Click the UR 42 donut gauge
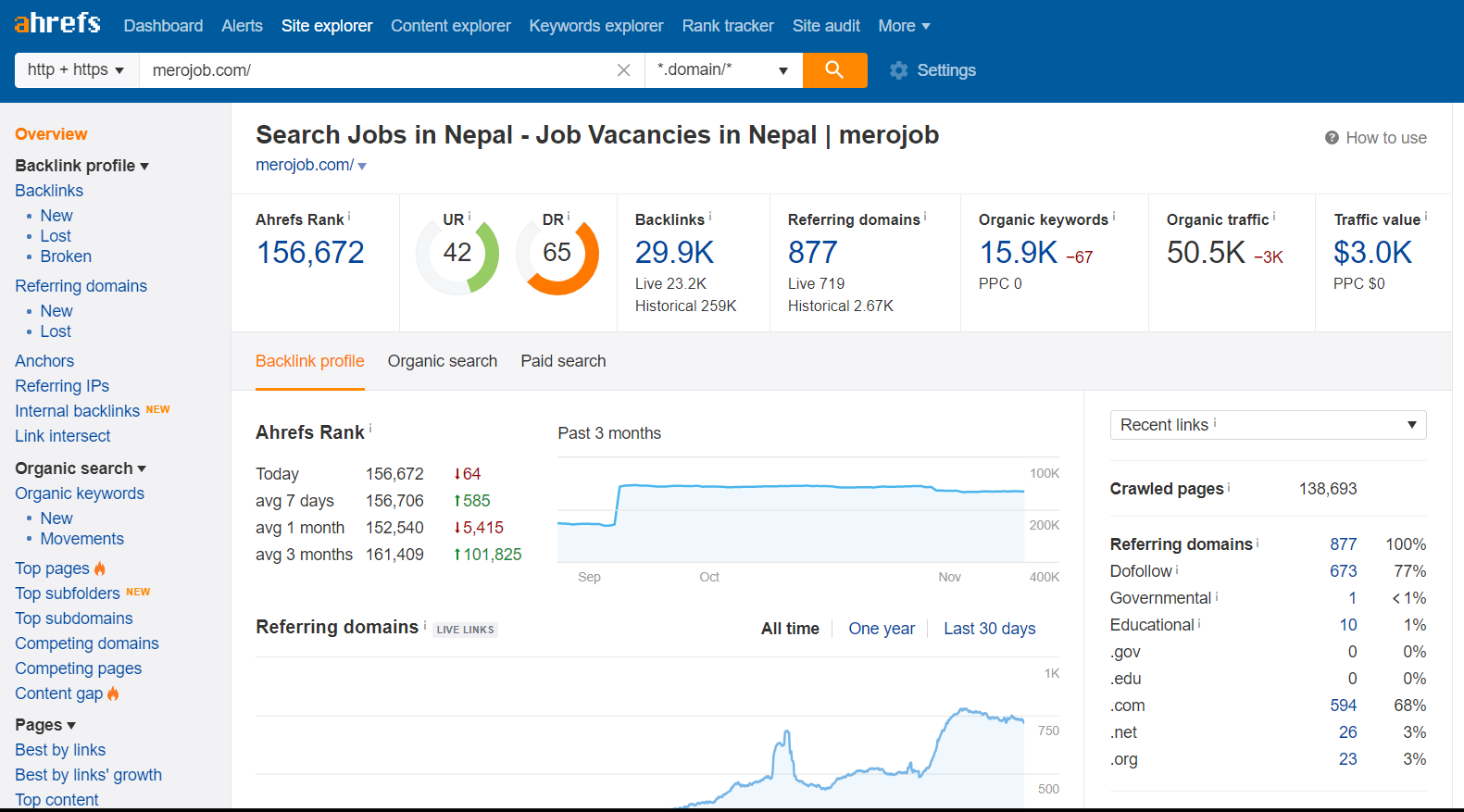Screen dimensions: 1464x812 457,253
